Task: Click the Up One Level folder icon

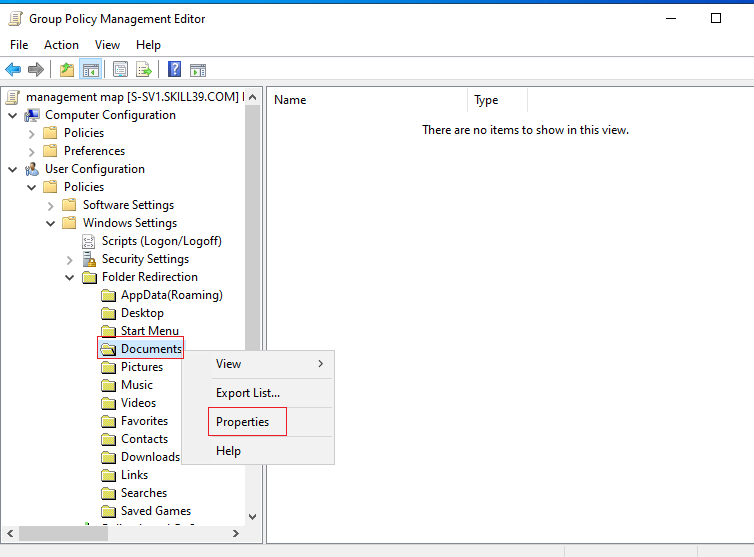Action: 67,70
